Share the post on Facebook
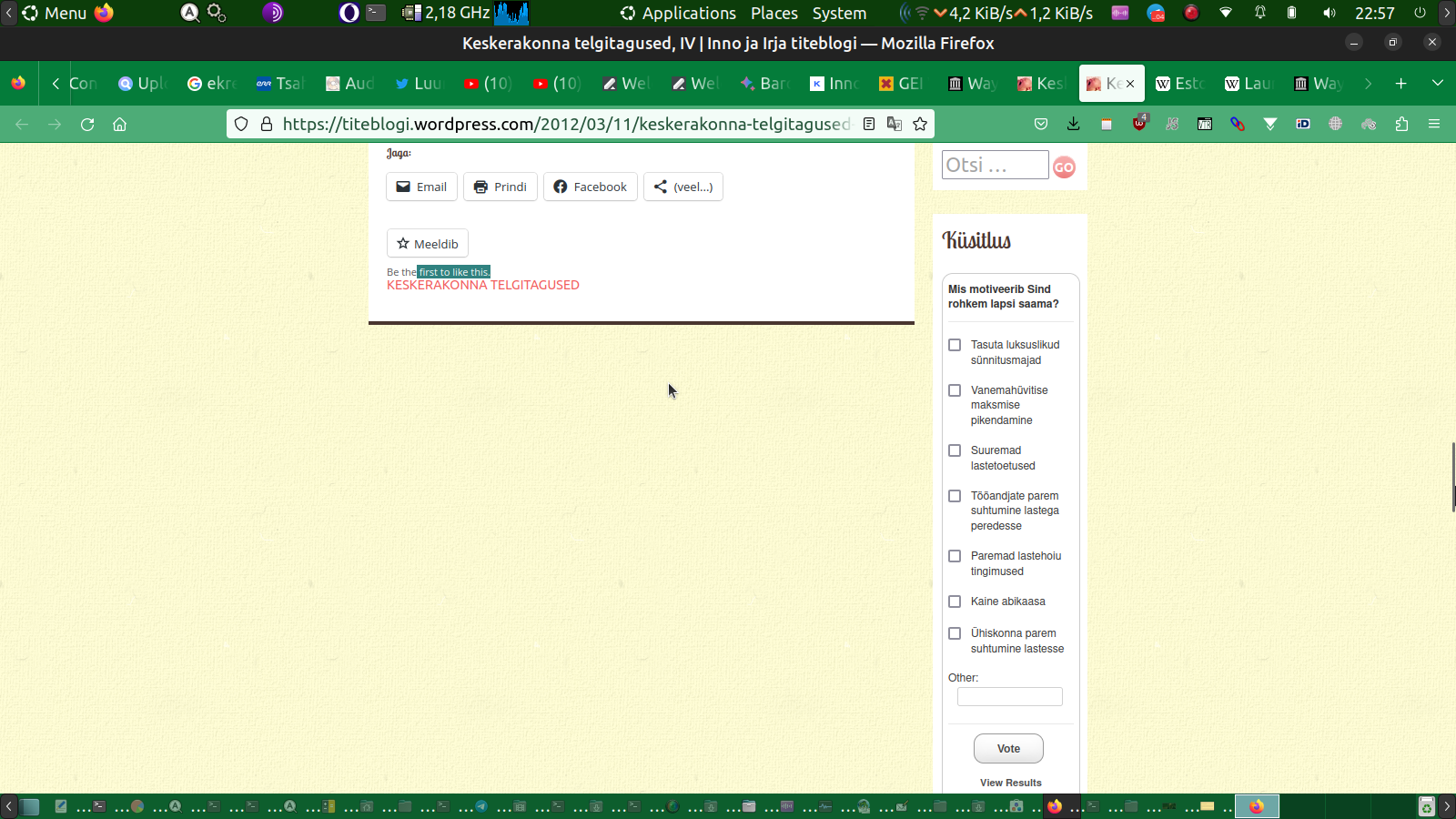1456x819 pixels. pyautogui.click(x=591, y=187)
